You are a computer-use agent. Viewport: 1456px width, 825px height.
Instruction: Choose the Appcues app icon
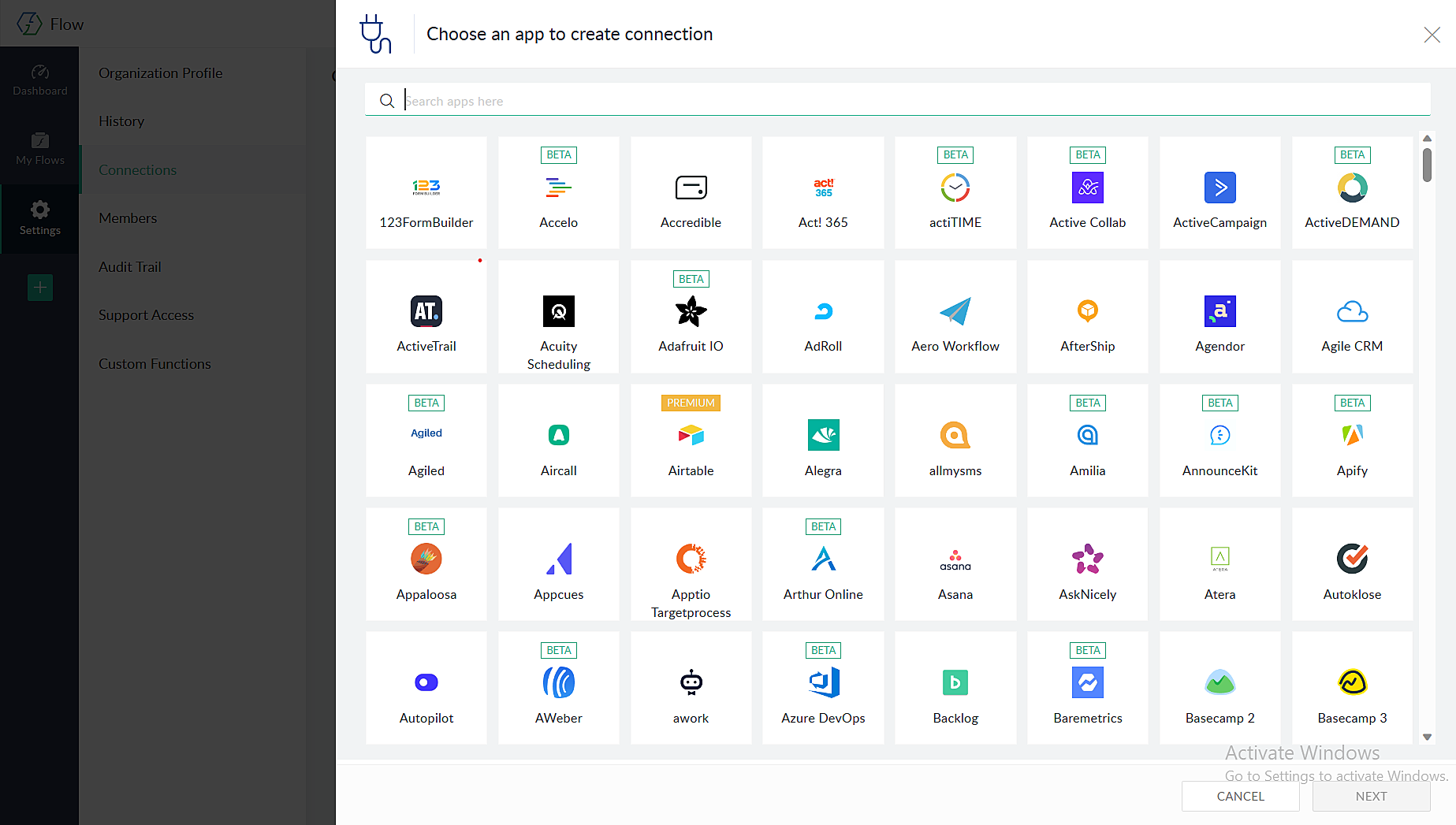pos(559,559)
